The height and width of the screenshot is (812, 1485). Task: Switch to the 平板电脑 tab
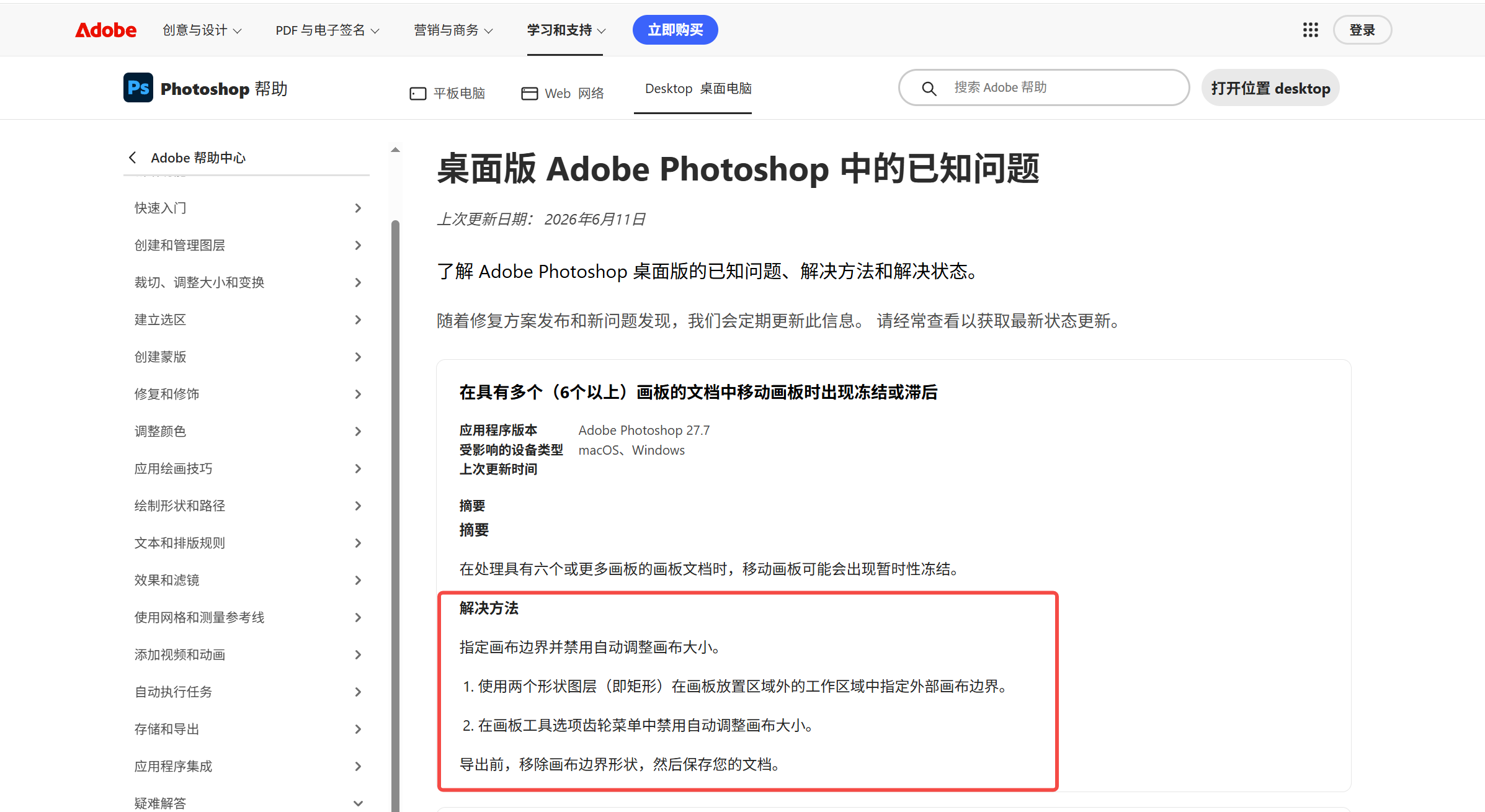[x=447, y=93]
